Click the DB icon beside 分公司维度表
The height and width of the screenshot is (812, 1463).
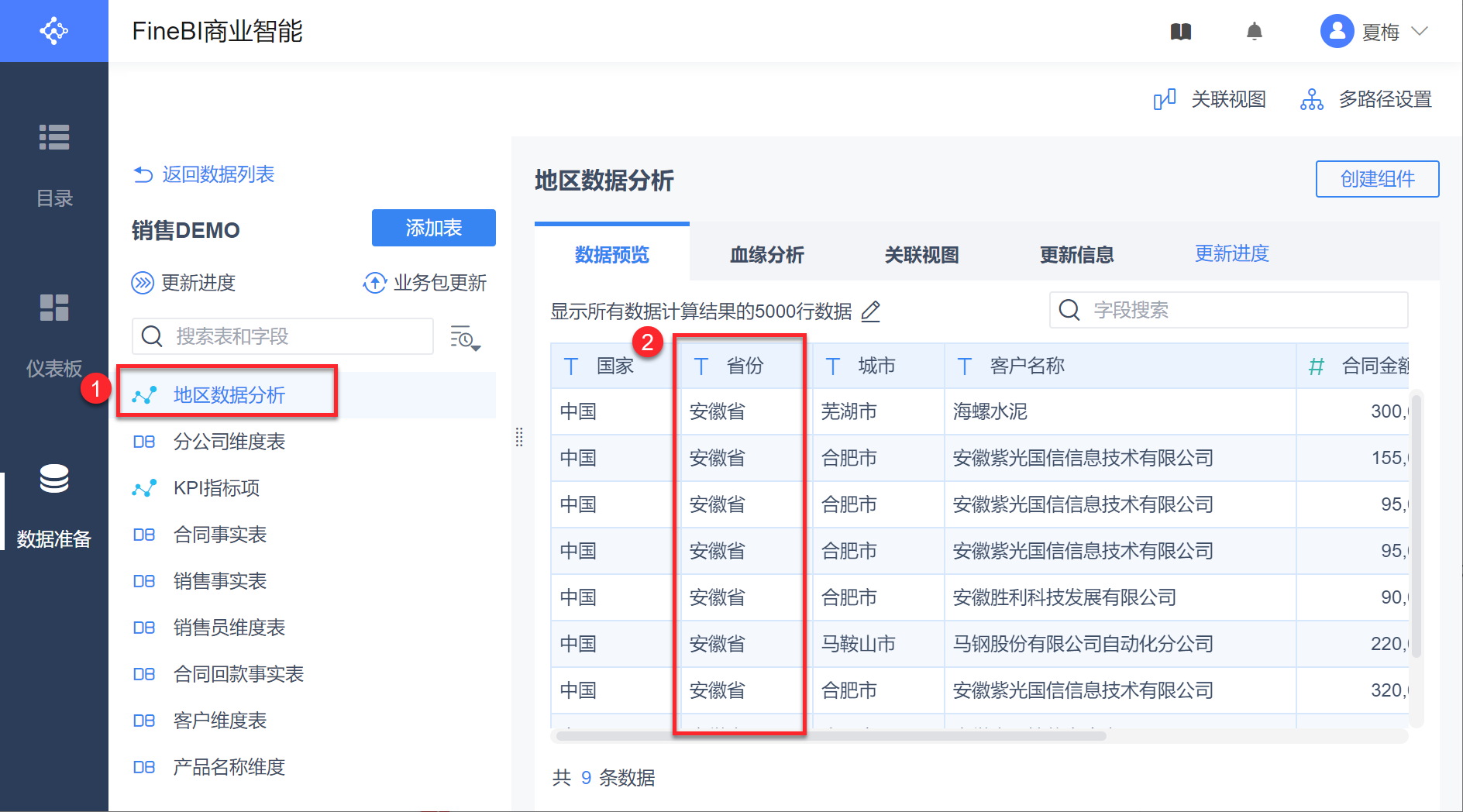144,442
